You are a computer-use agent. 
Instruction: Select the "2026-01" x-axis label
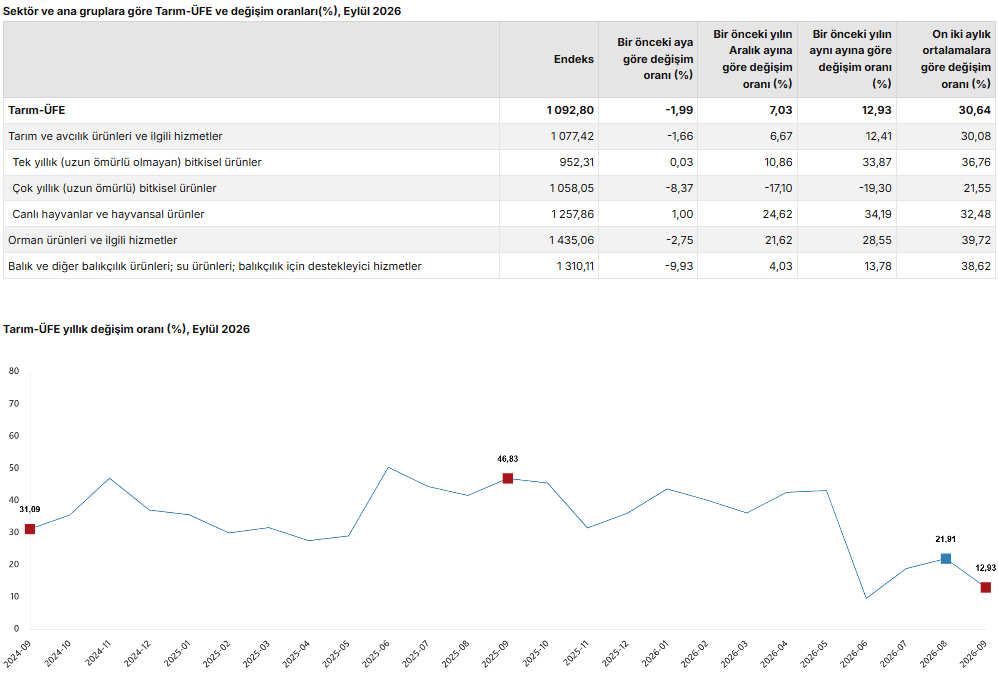click(655, 654)
